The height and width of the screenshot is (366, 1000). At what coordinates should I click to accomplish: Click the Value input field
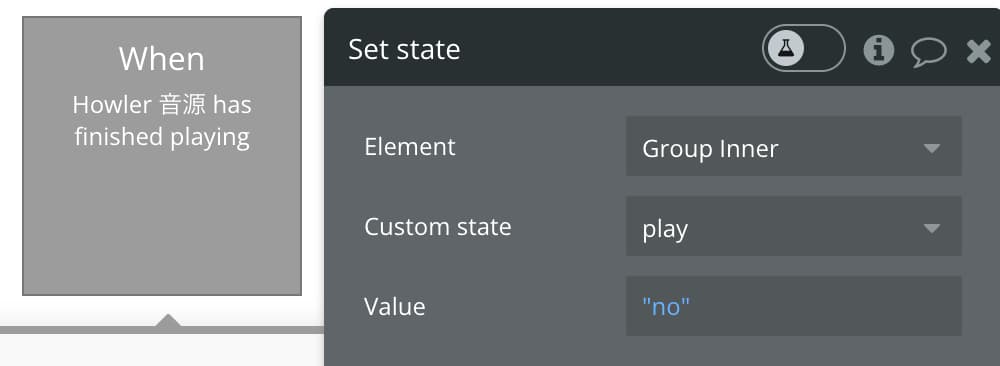793,306
